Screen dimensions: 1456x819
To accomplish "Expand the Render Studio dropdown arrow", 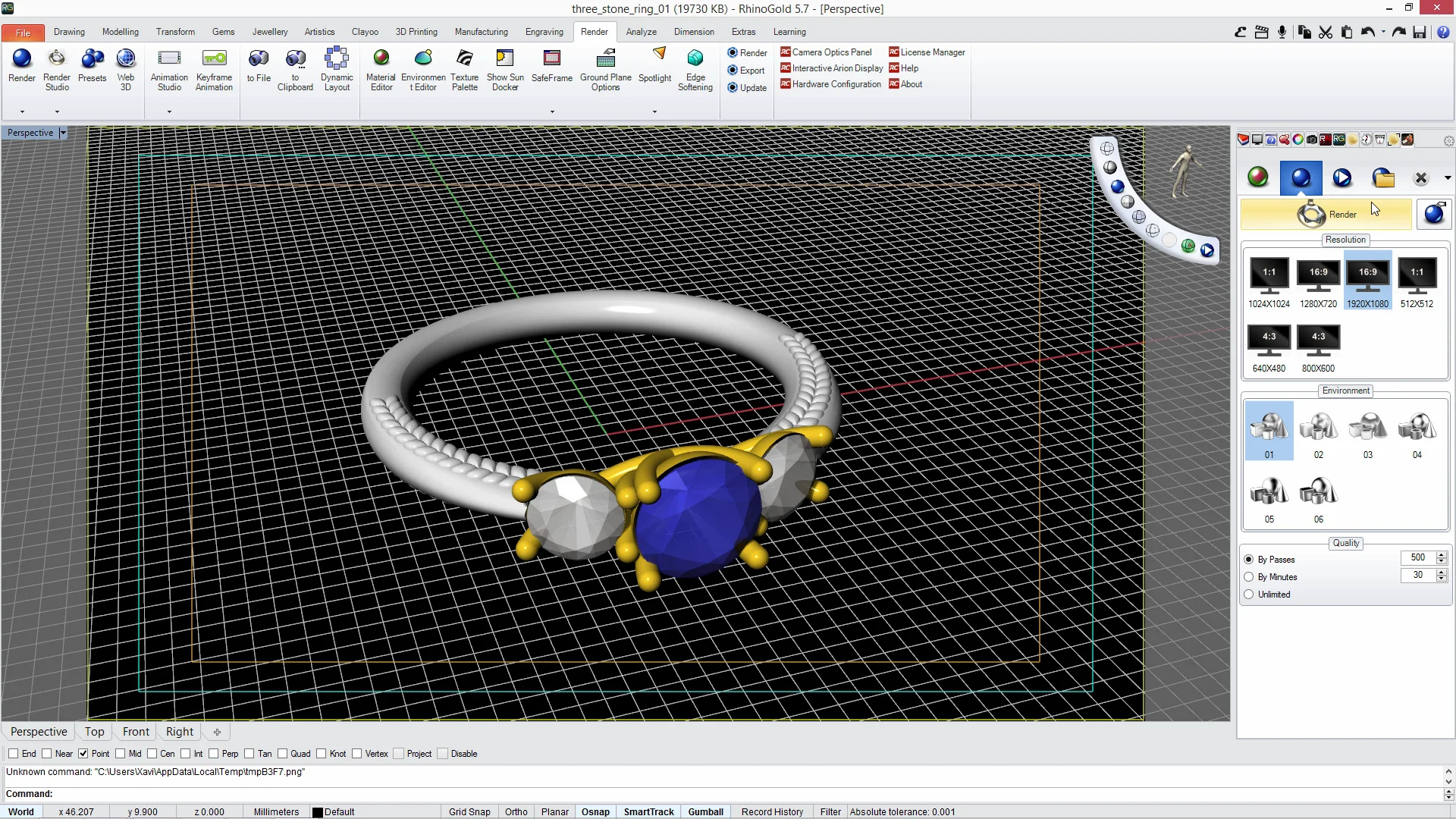I will (x=57, y=111).
